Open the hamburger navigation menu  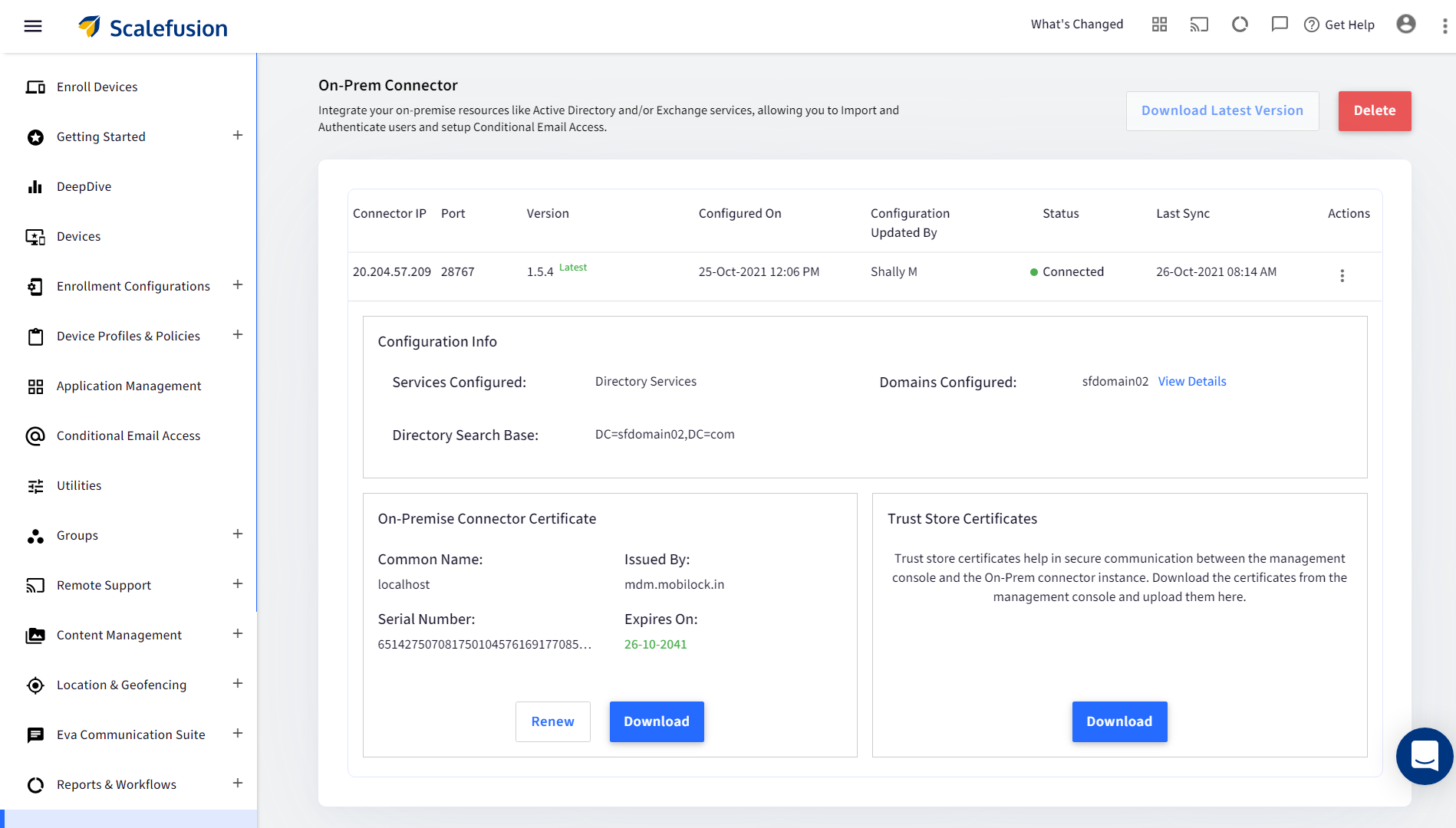coord(33,26)
